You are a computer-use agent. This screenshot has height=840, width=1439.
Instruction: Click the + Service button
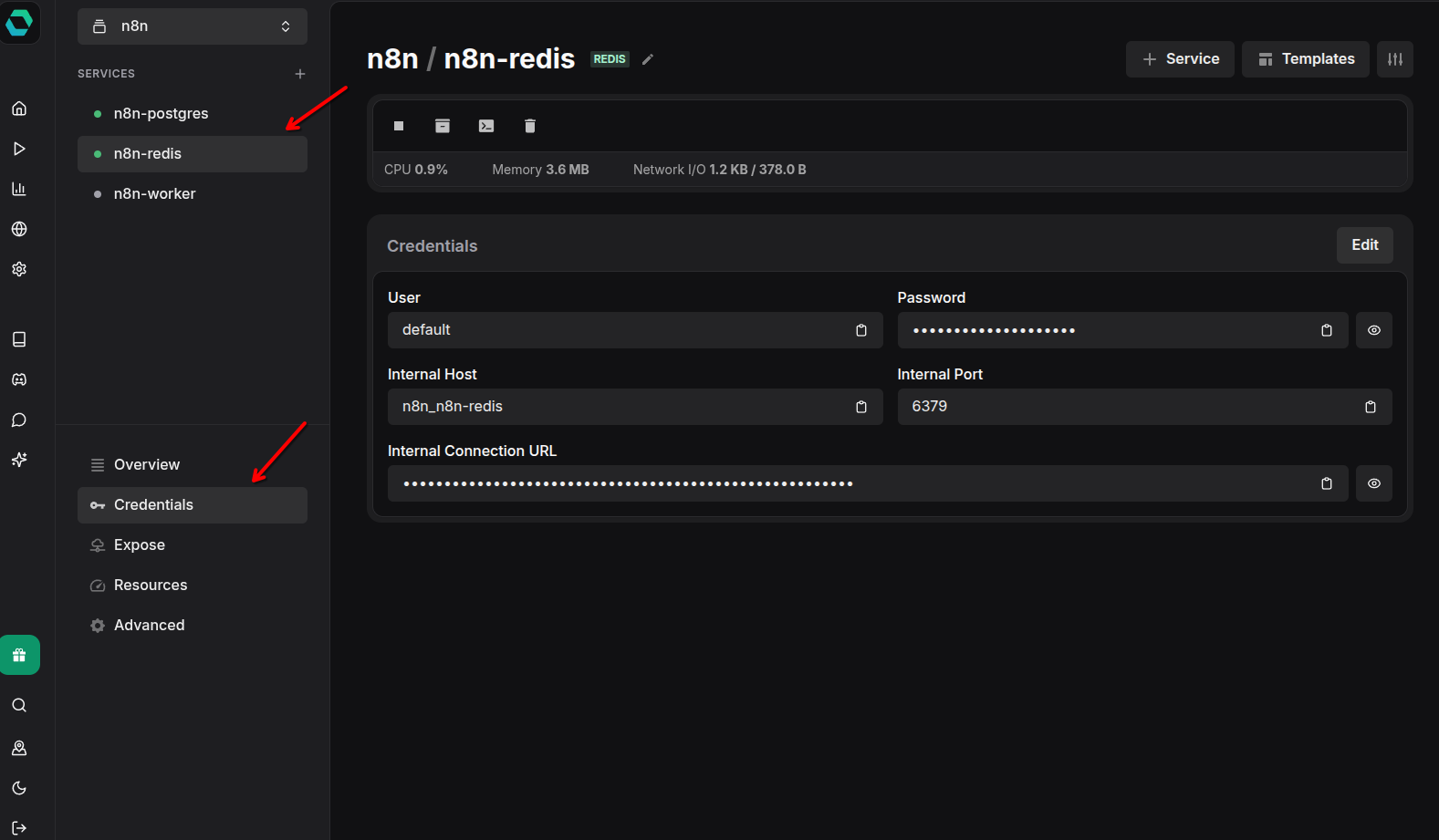click(x=1180, y=59)
